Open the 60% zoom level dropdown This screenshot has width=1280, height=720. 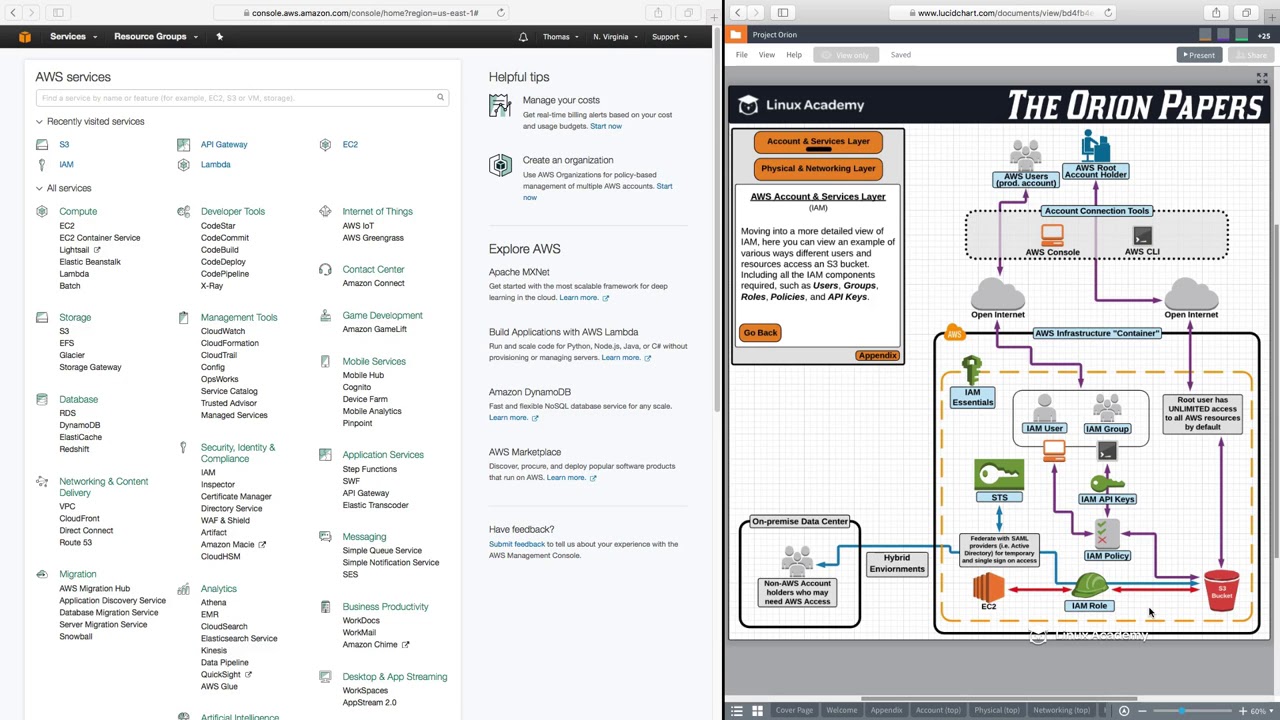pos(1261,711)
